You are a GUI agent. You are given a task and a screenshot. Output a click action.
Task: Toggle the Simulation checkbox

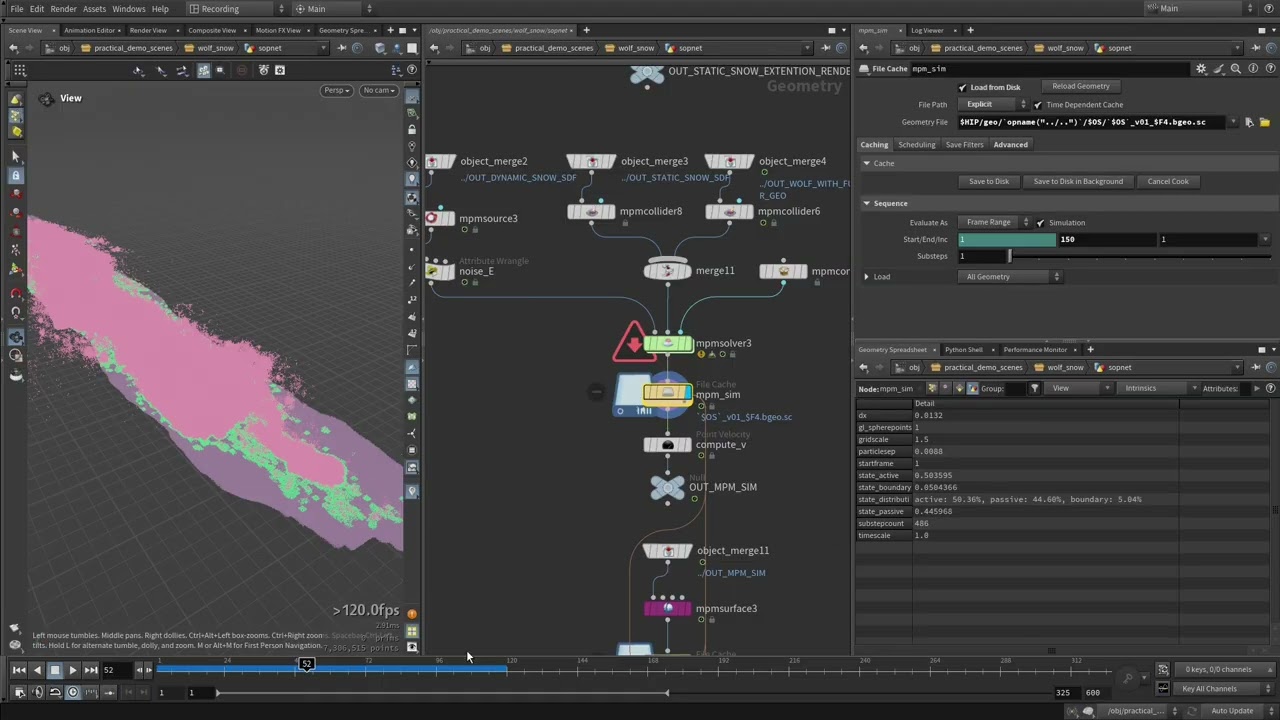click(x=1041, y=223)
